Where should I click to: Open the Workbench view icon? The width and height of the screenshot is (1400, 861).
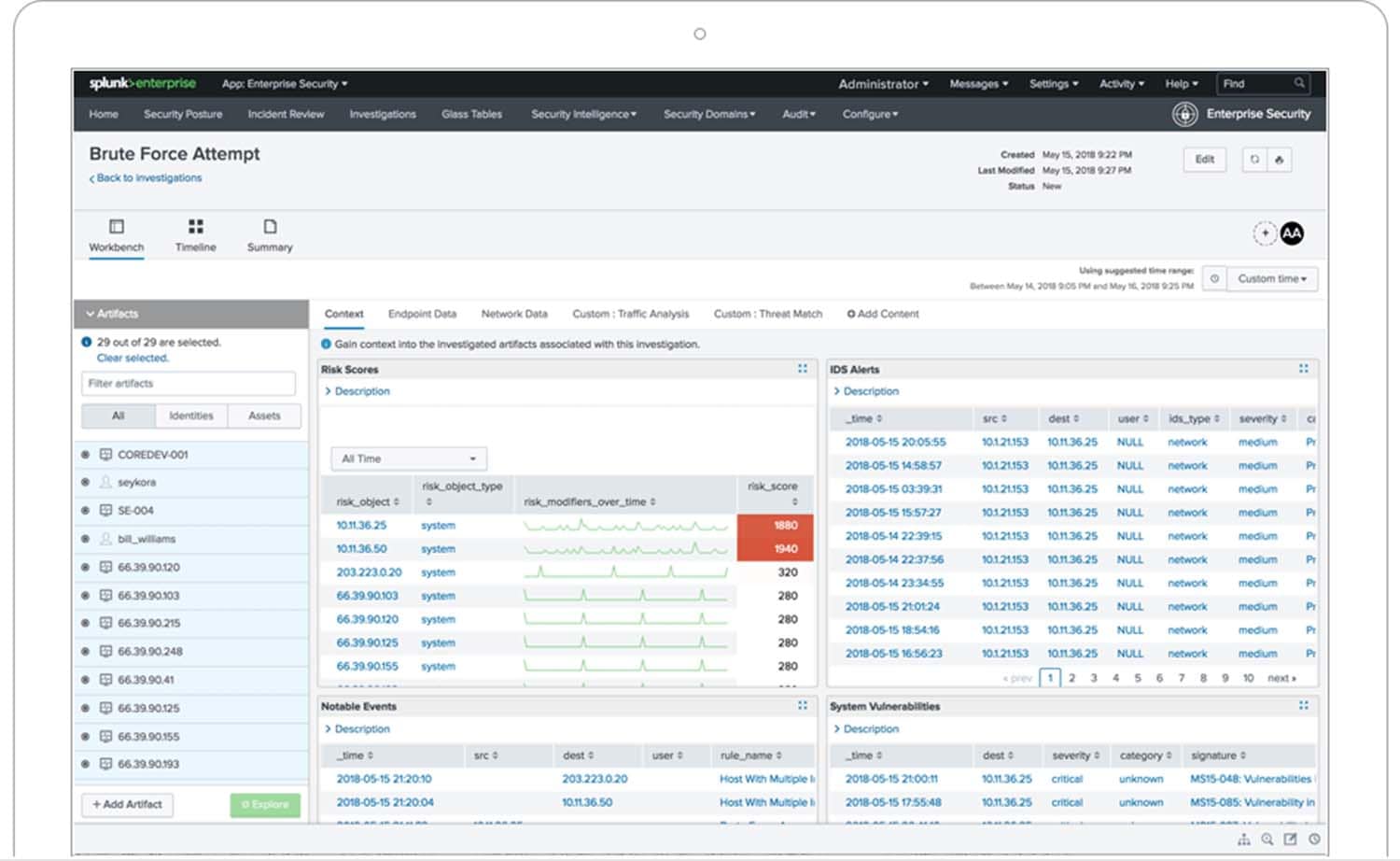117,226
